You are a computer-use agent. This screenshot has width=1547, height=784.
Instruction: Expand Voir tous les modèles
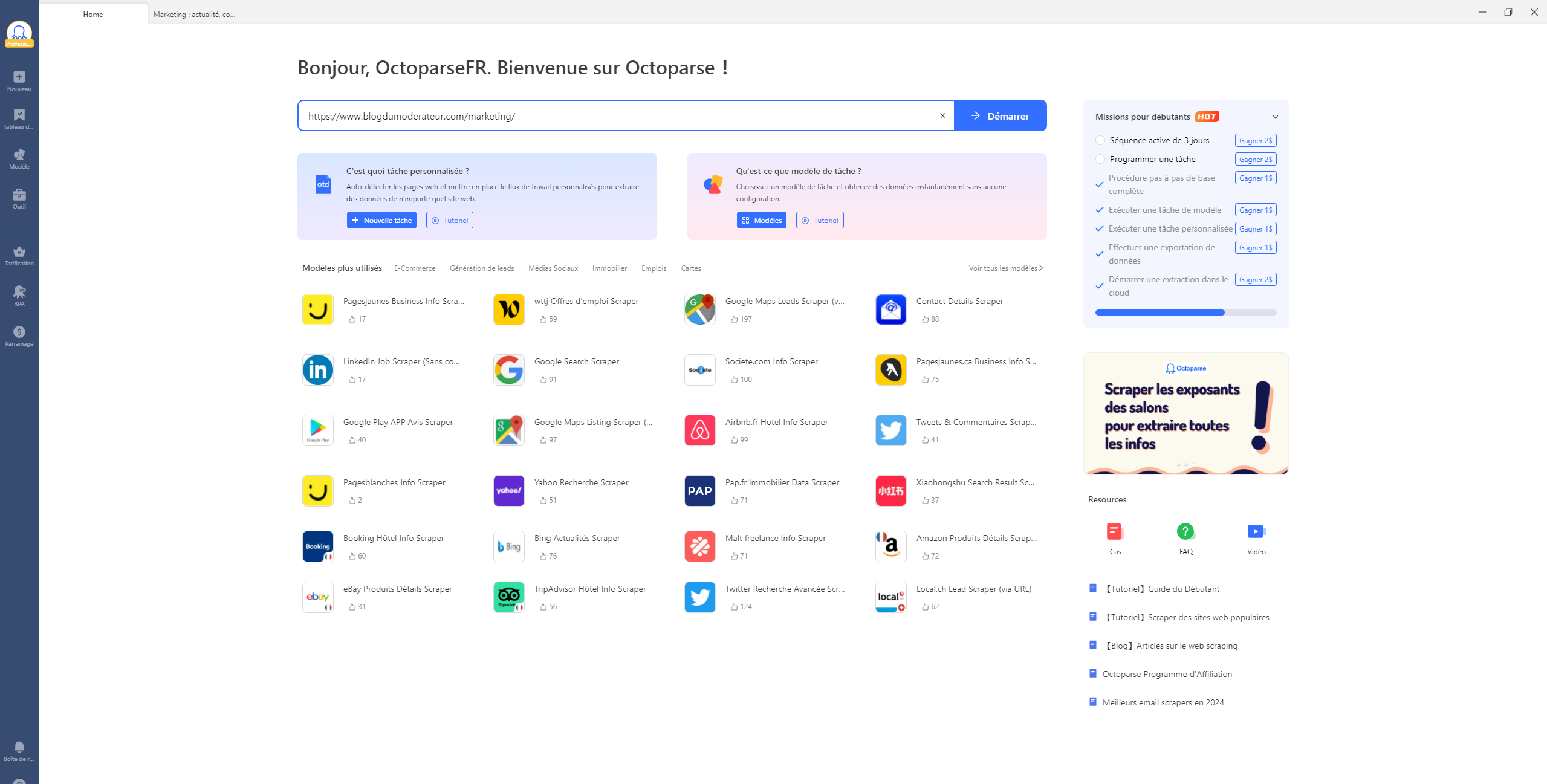[1006, 268]
